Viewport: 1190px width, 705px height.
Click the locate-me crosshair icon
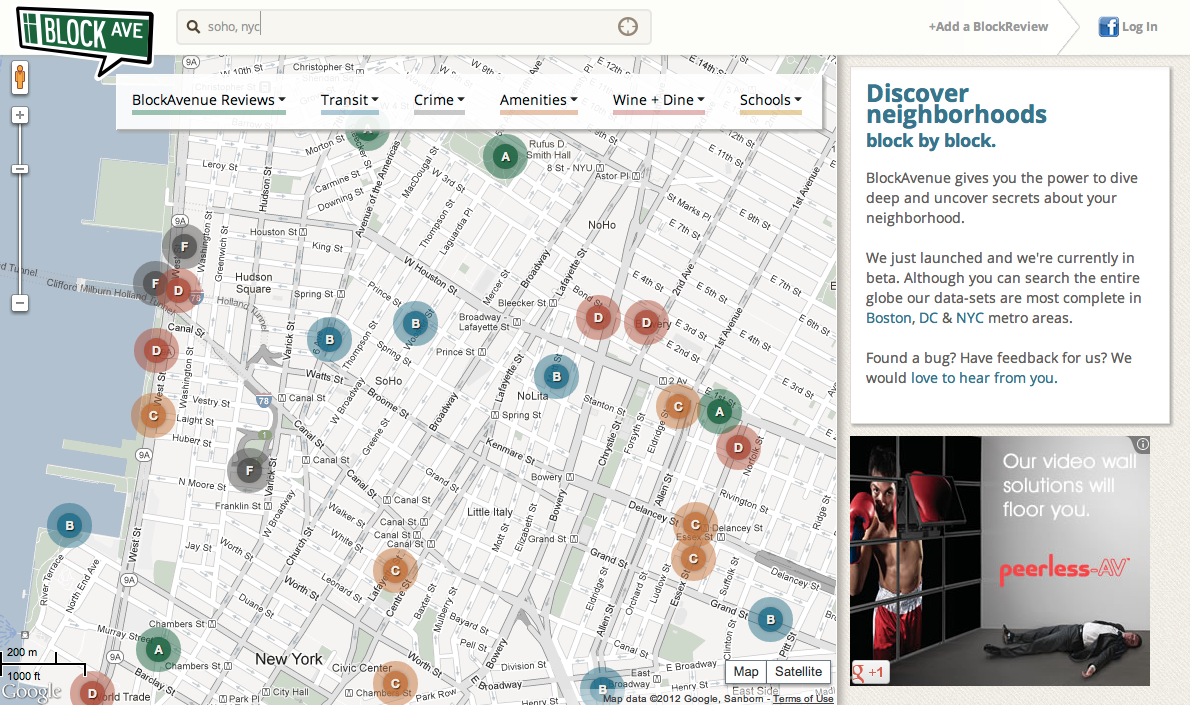coord(628,27)
